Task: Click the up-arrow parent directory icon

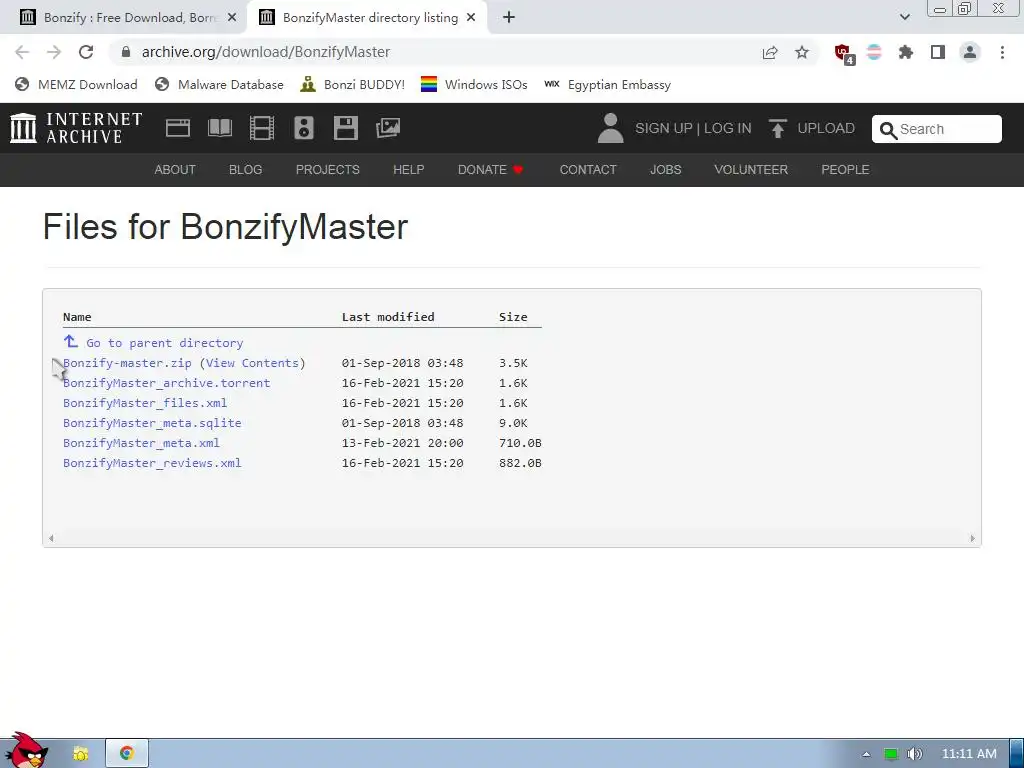Action: tap(71, 342)
